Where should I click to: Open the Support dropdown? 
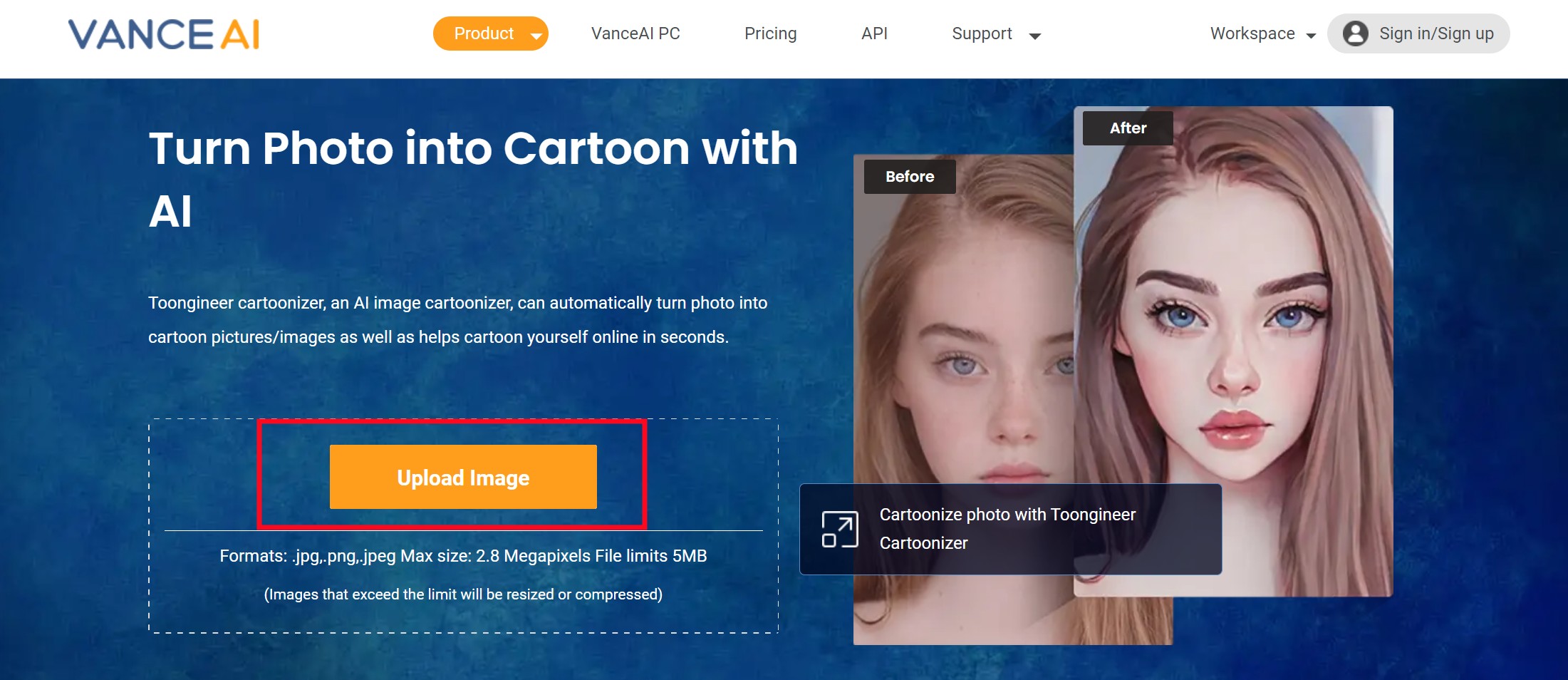pyautogui.click(x=982, y=33)
